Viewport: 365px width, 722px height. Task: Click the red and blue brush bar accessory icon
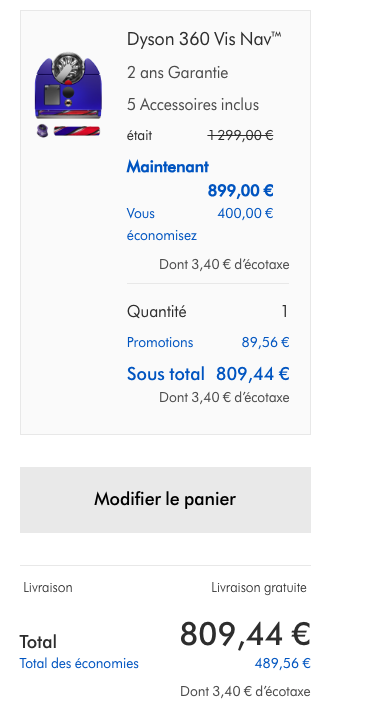tap(76, 131)
